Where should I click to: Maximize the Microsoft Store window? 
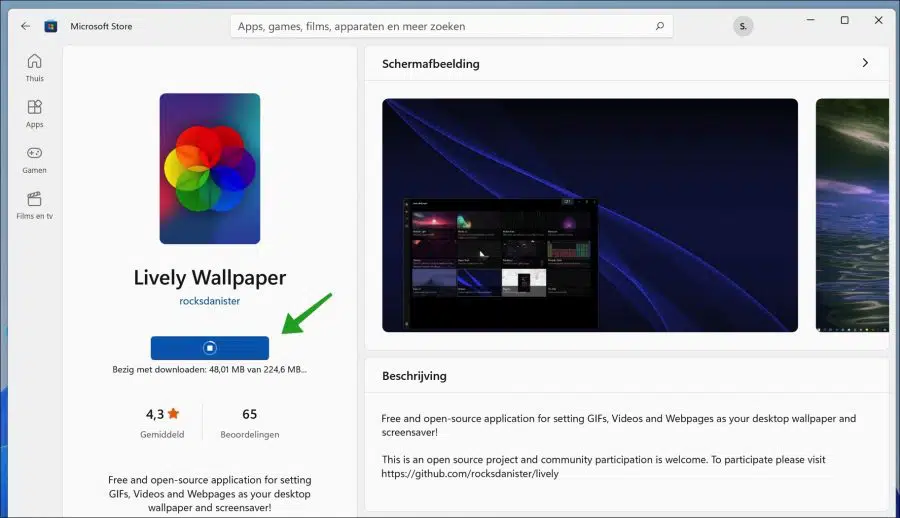844,20
